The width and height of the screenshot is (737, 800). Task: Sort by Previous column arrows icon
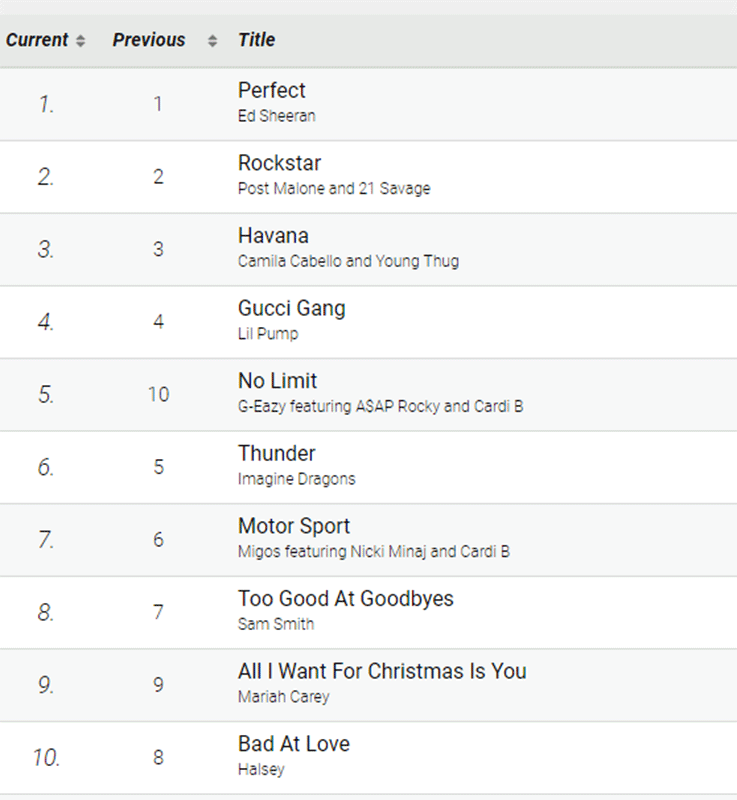pos(212,41)
